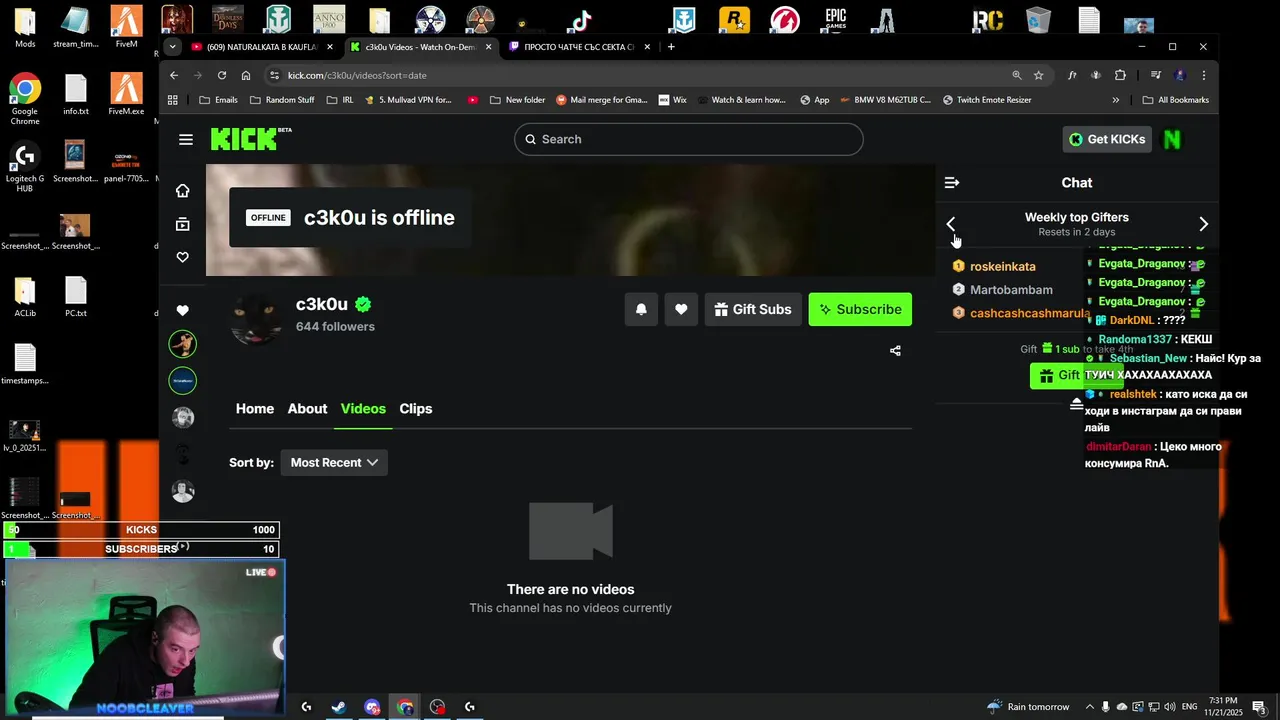Open the Epic Games desktop shortcut
Viewport: 1280px width, 720px height.
(x=835, y=20)
